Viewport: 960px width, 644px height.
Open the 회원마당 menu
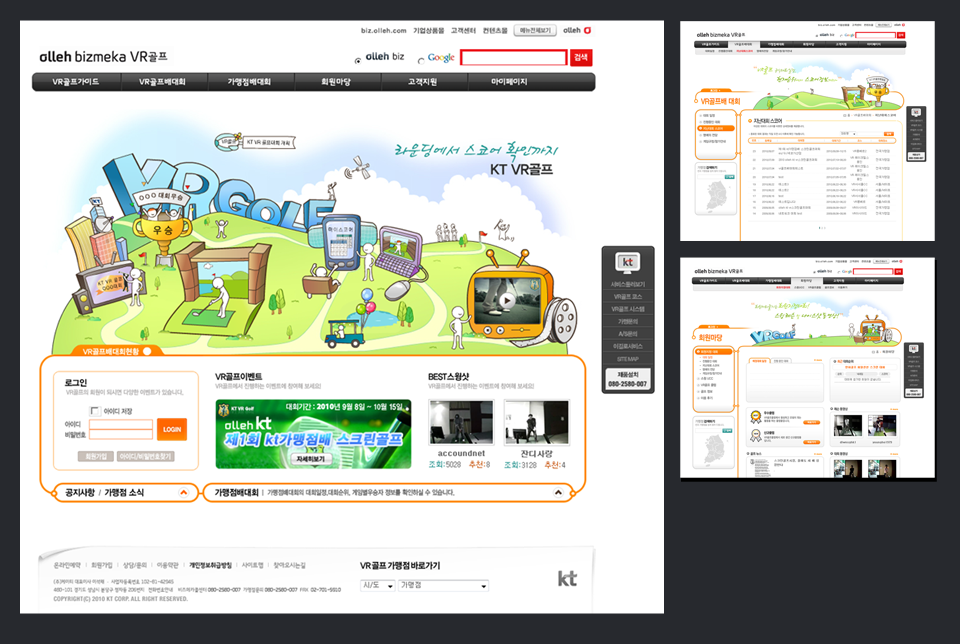point(336,82)
